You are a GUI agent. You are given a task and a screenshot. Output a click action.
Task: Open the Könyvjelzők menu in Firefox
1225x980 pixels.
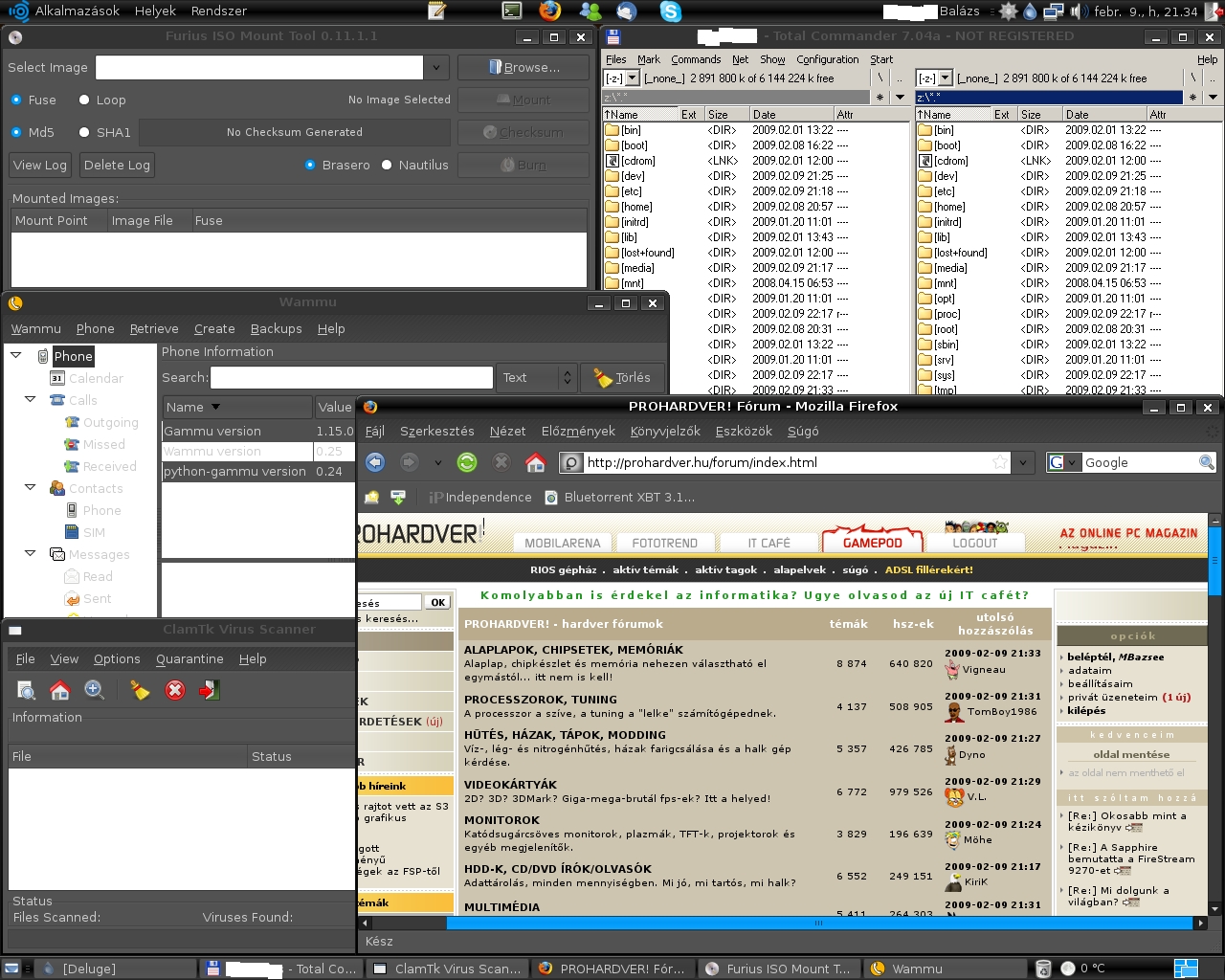(665, 432)
